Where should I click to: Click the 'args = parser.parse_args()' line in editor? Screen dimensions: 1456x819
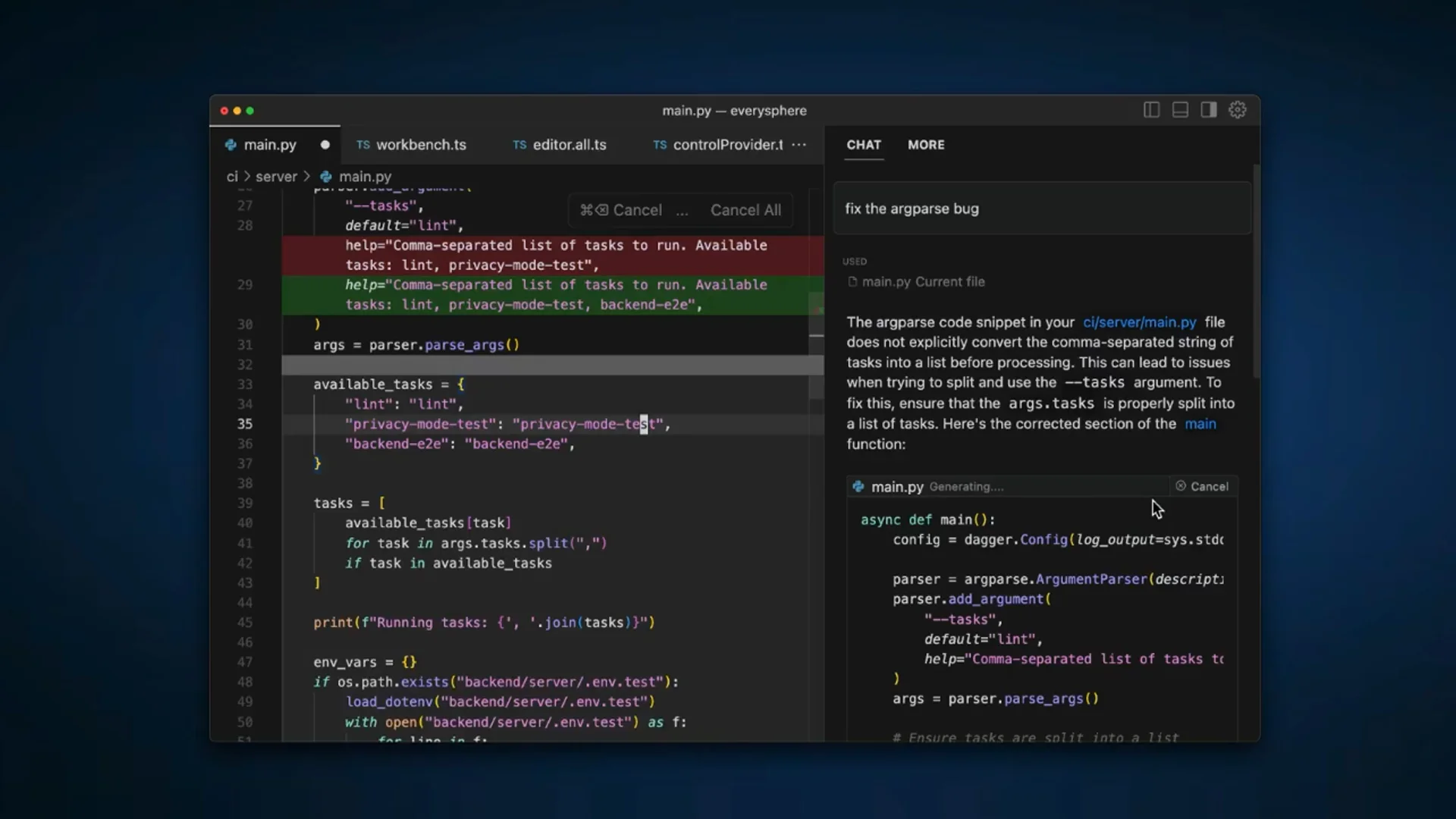click(417, 345)
